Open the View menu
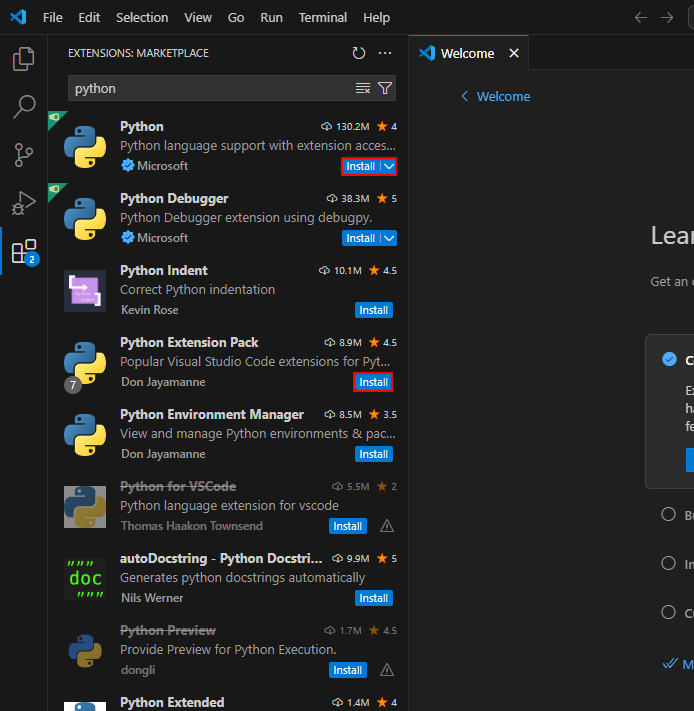 pyautogui.click(x=198, y=18)
